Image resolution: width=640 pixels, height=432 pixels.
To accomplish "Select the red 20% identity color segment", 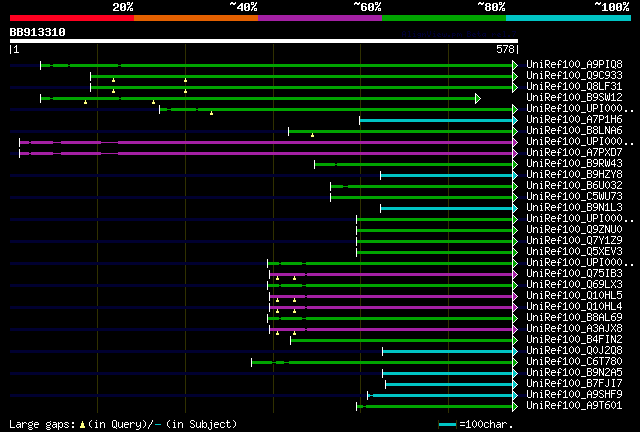I will [x=72, y=18].
